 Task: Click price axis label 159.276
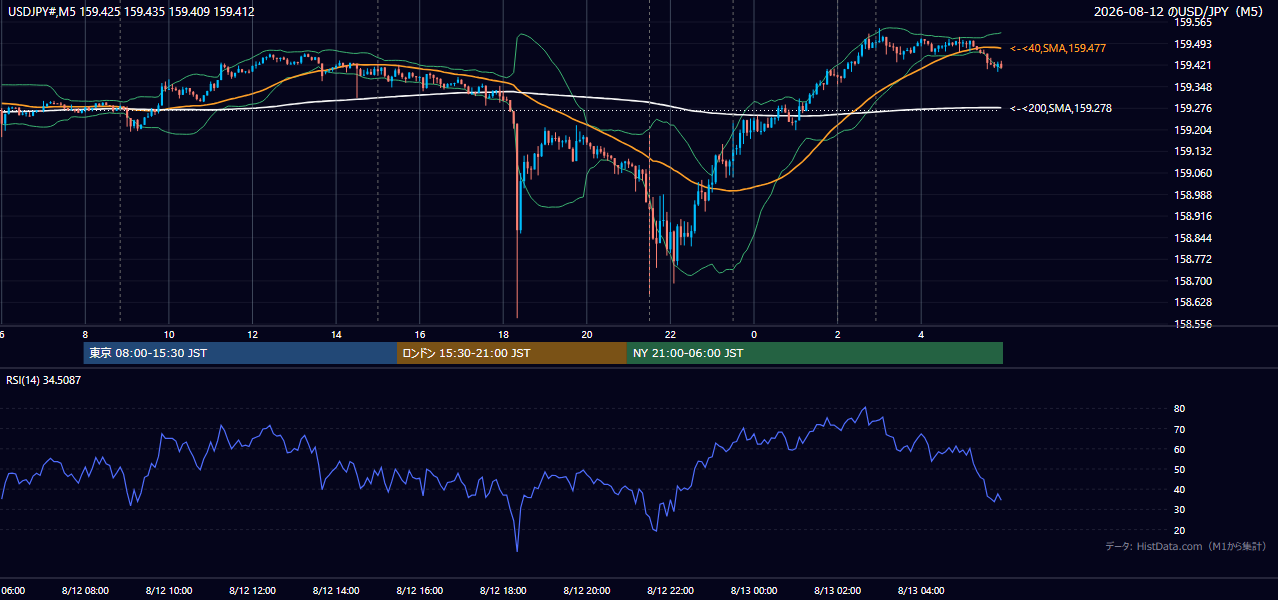point(1192,108)
